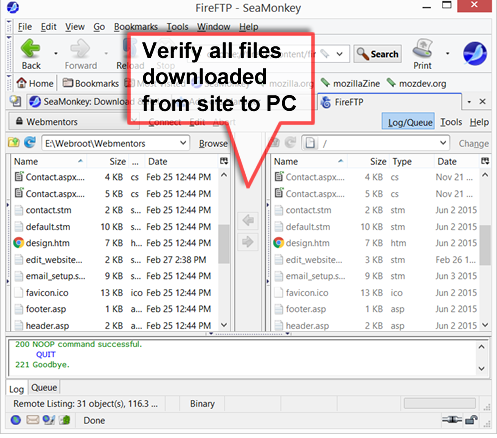Go up one folder in the local pane
Image resolution: width=497 pixels, height=438 pixels.
coord(14,143)
